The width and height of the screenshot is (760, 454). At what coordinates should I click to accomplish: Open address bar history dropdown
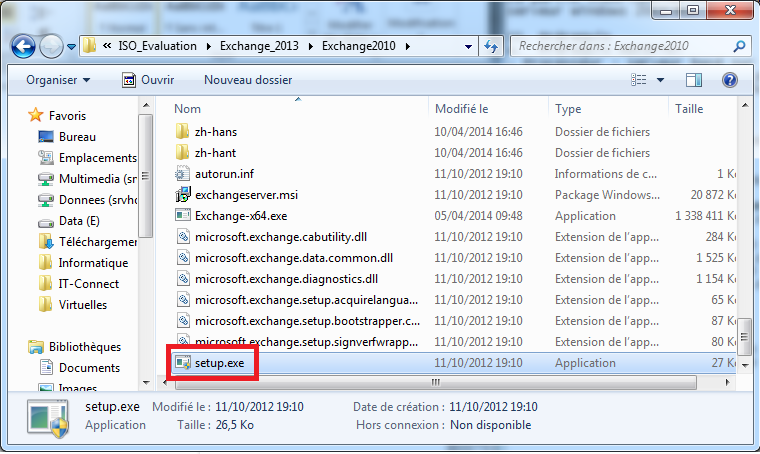[x=468, y=47]
